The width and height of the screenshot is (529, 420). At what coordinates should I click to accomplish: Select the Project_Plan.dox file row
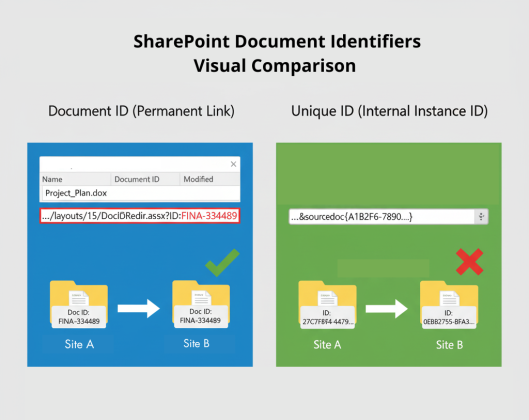coord(140,193)
